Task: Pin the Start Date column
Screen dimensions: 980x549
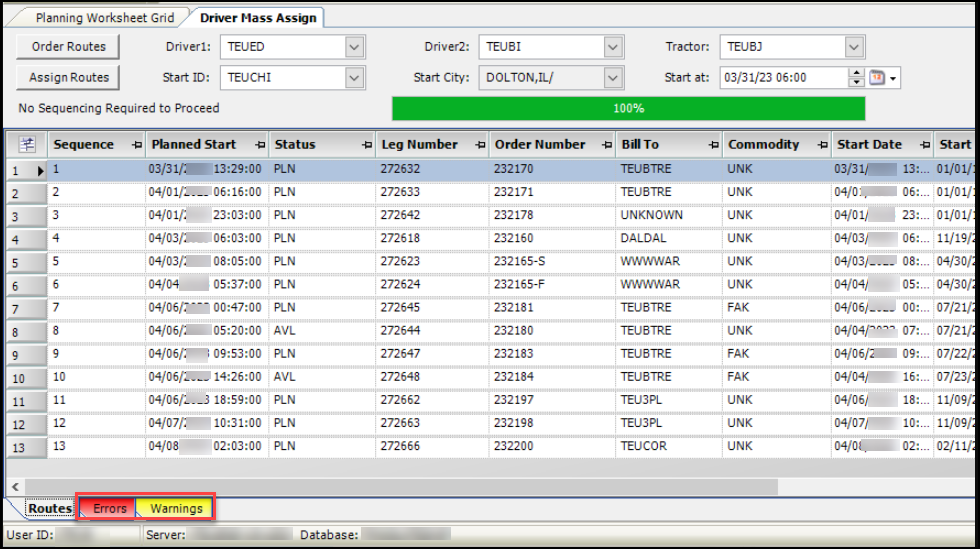Action: pyautogui.click(x=925, y=145)
